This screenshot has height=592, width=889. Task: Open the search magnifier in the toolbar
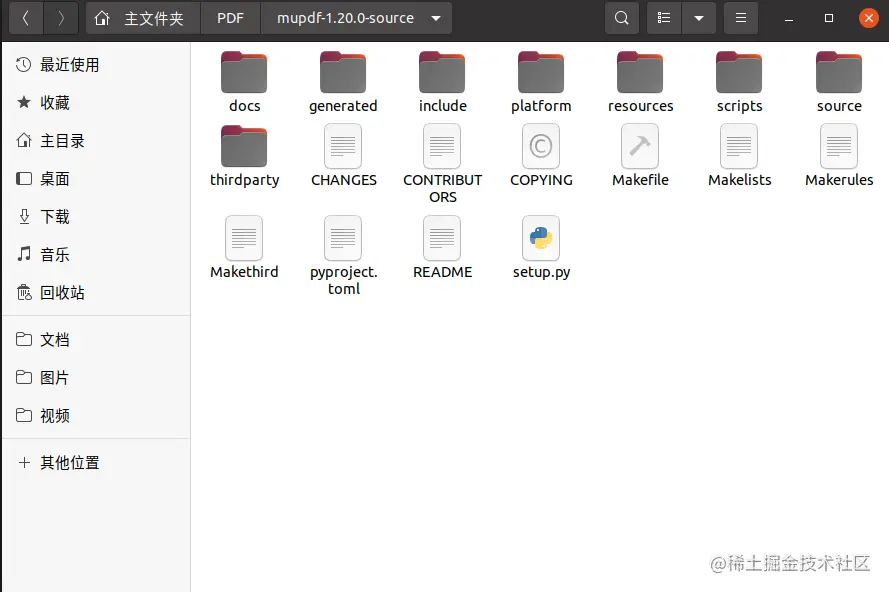click(622, 18)
